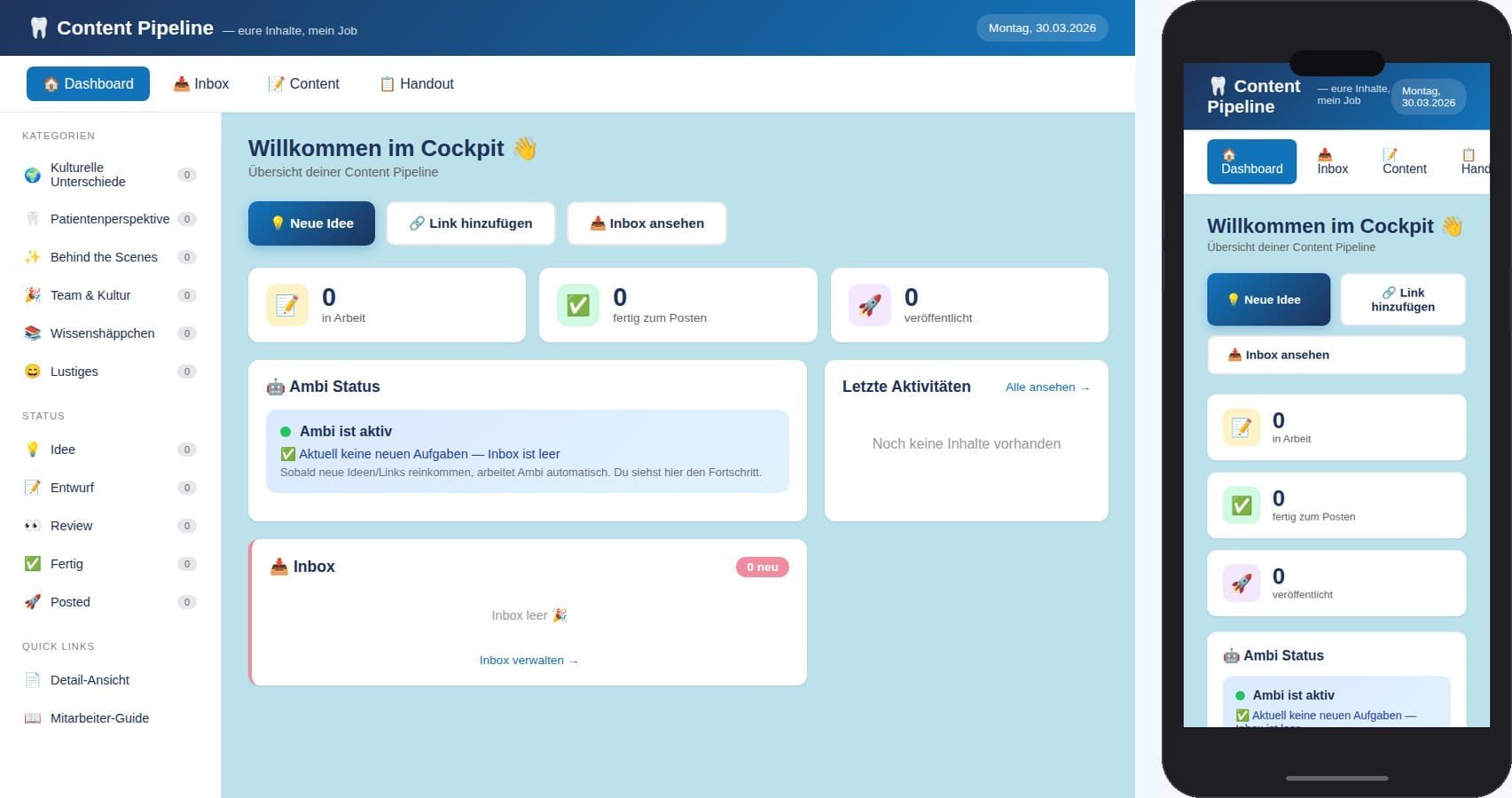Click rocket icon on phone 'veröffentlicht' card

click(x=1242, y=583)
